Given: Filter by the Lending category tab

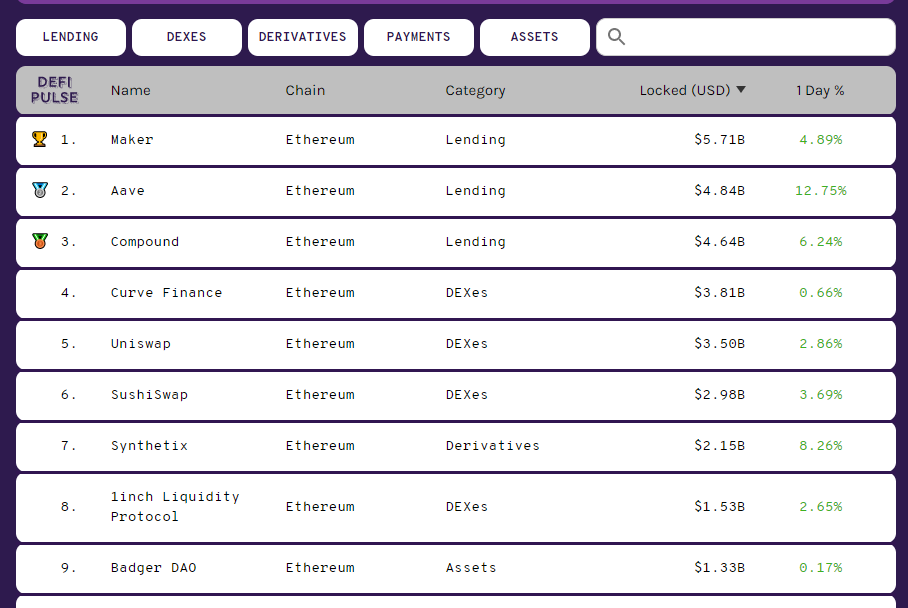Looking at the screenshot, I should click(71, 37).
